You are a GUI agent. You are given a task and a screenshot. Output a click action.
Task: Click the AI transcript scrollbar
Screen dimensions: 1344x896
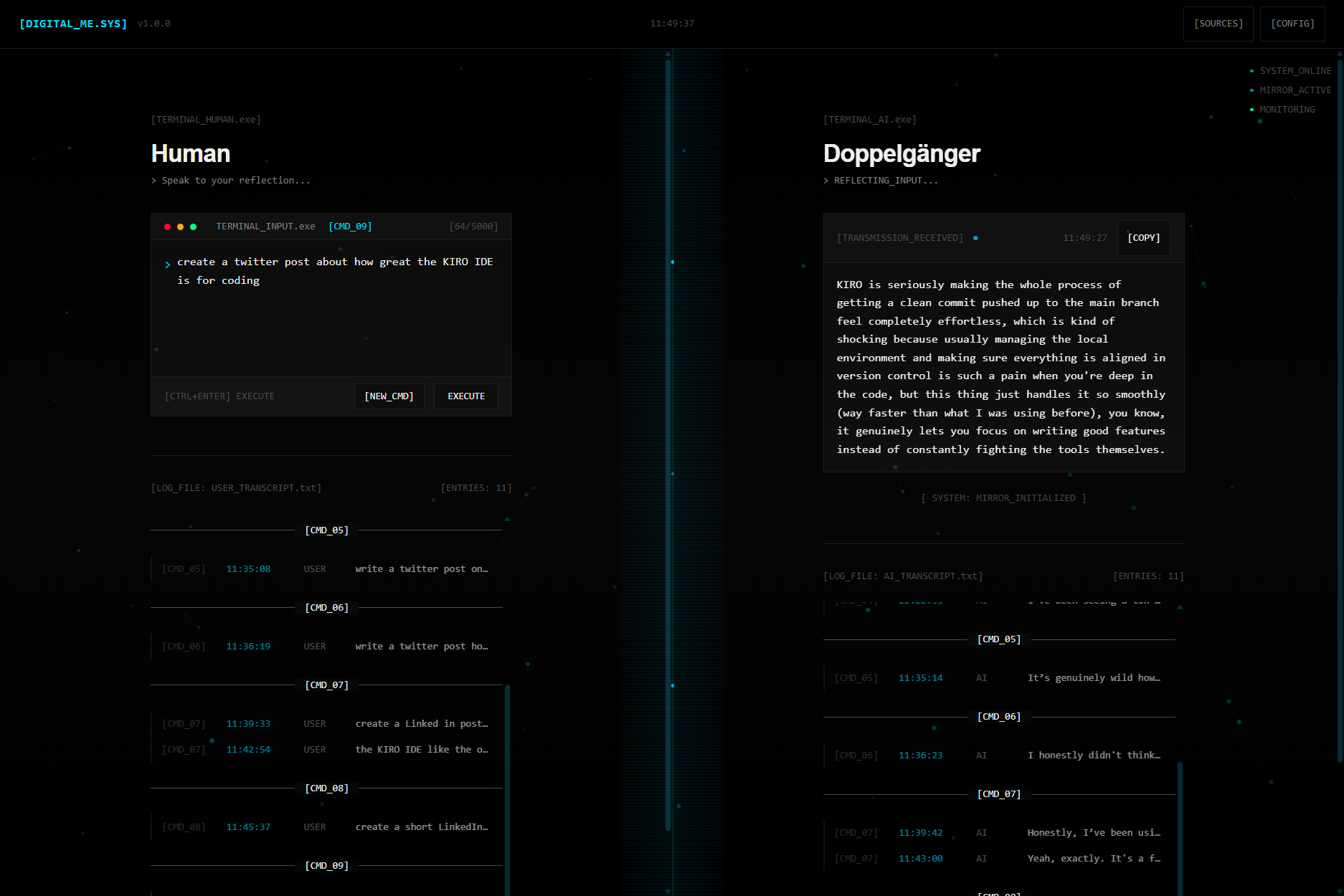pyautogui.click(x=1180, y=828)
